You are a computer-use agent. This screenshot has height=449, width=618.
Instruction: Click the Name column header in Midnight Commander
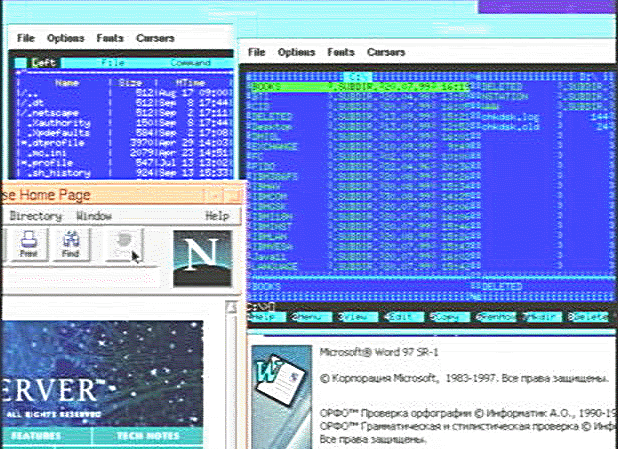pos(67,83)
